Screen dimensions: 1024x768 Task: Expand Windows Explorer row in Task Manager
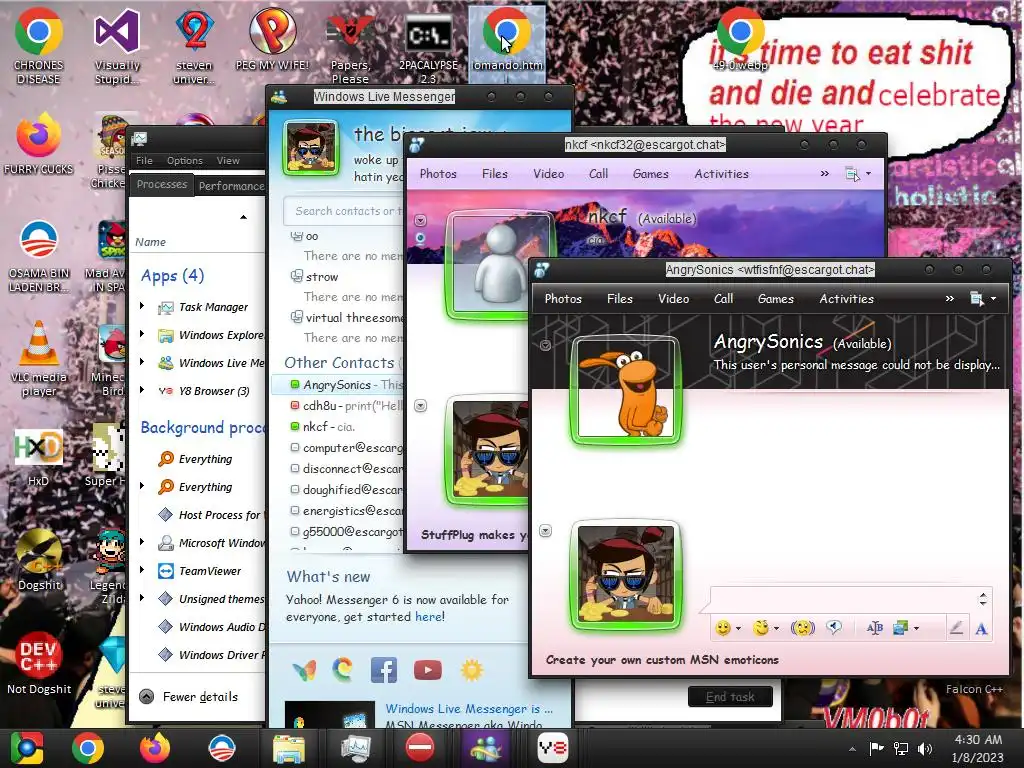(x=142, y=334)
